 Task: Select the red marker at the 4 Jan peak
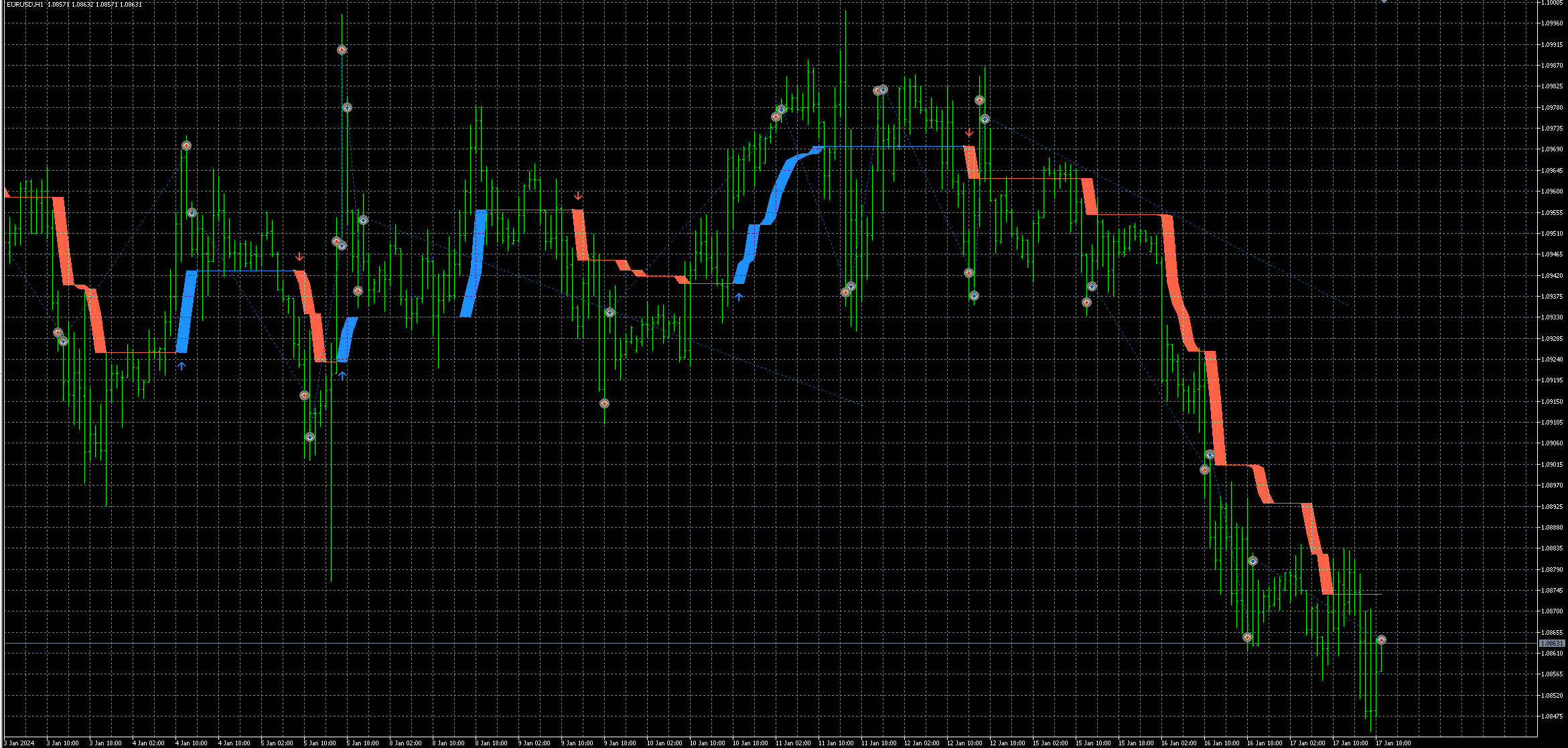(186, 146)
